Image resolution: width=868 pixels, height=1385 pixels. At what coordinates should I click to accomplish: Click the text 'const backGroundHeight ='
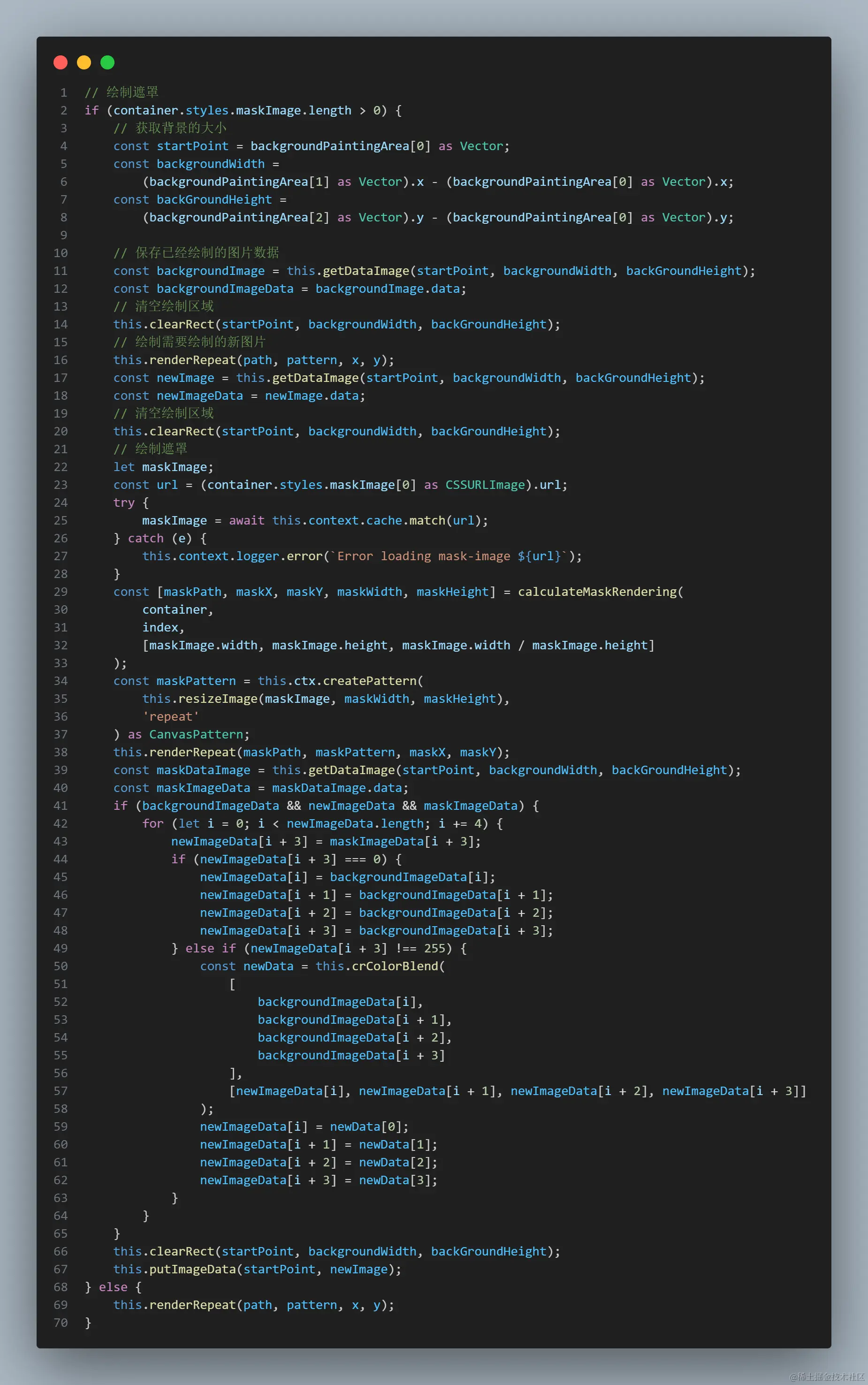[200, 199]
